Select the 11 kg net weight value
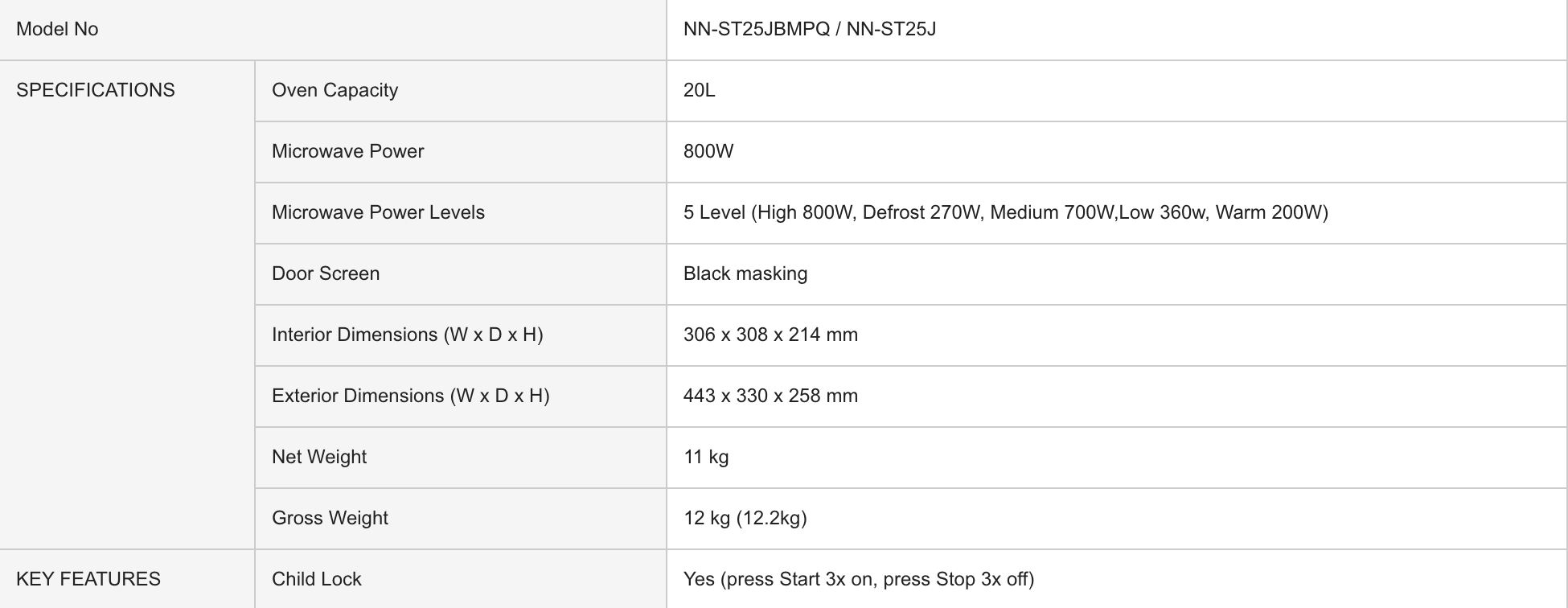Screen dimensions: 1568x608 [706, 457]
